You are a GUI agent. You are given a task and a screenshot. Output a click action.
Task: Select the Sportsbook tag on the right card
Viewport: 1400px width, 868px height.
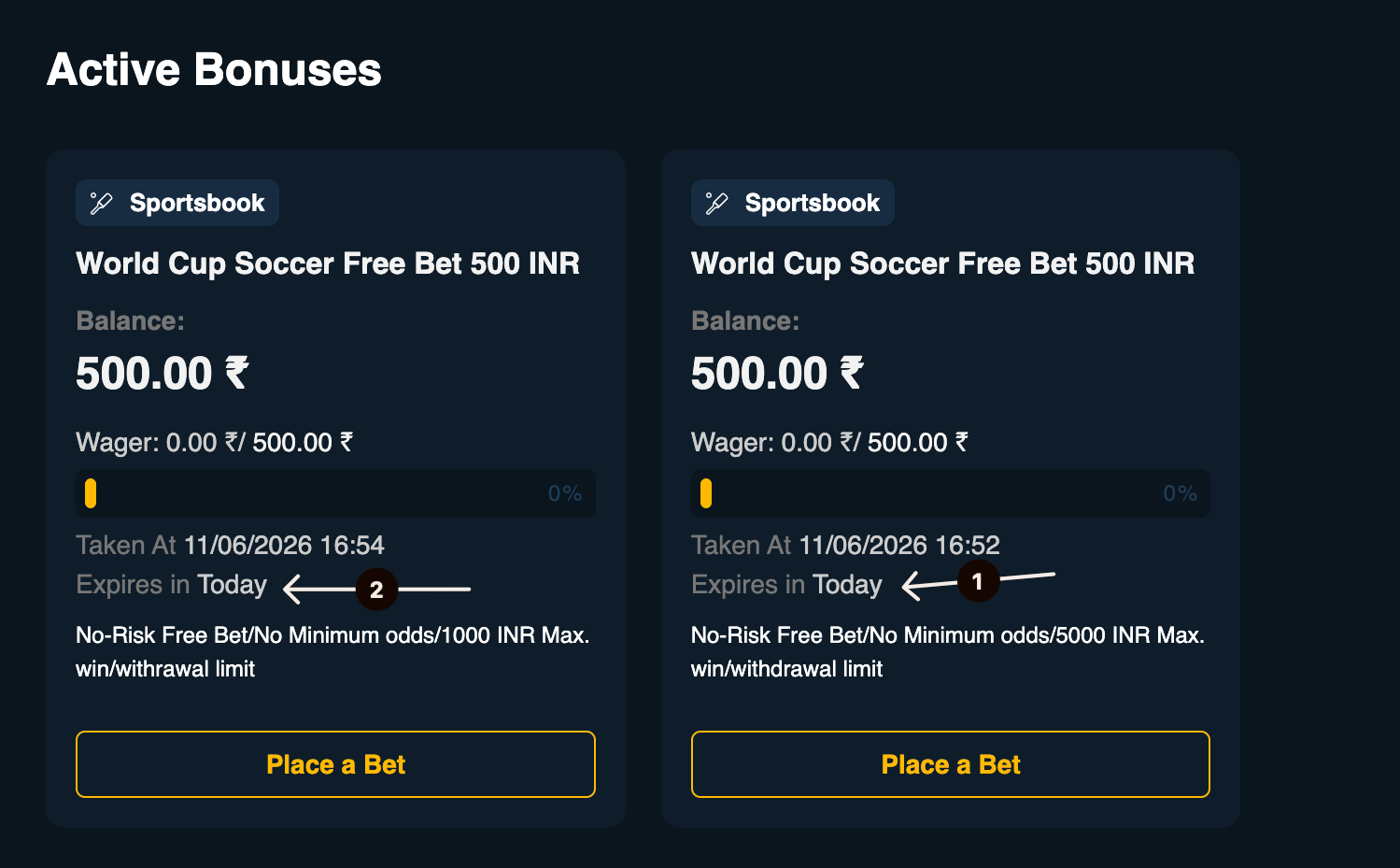[793, 203]
